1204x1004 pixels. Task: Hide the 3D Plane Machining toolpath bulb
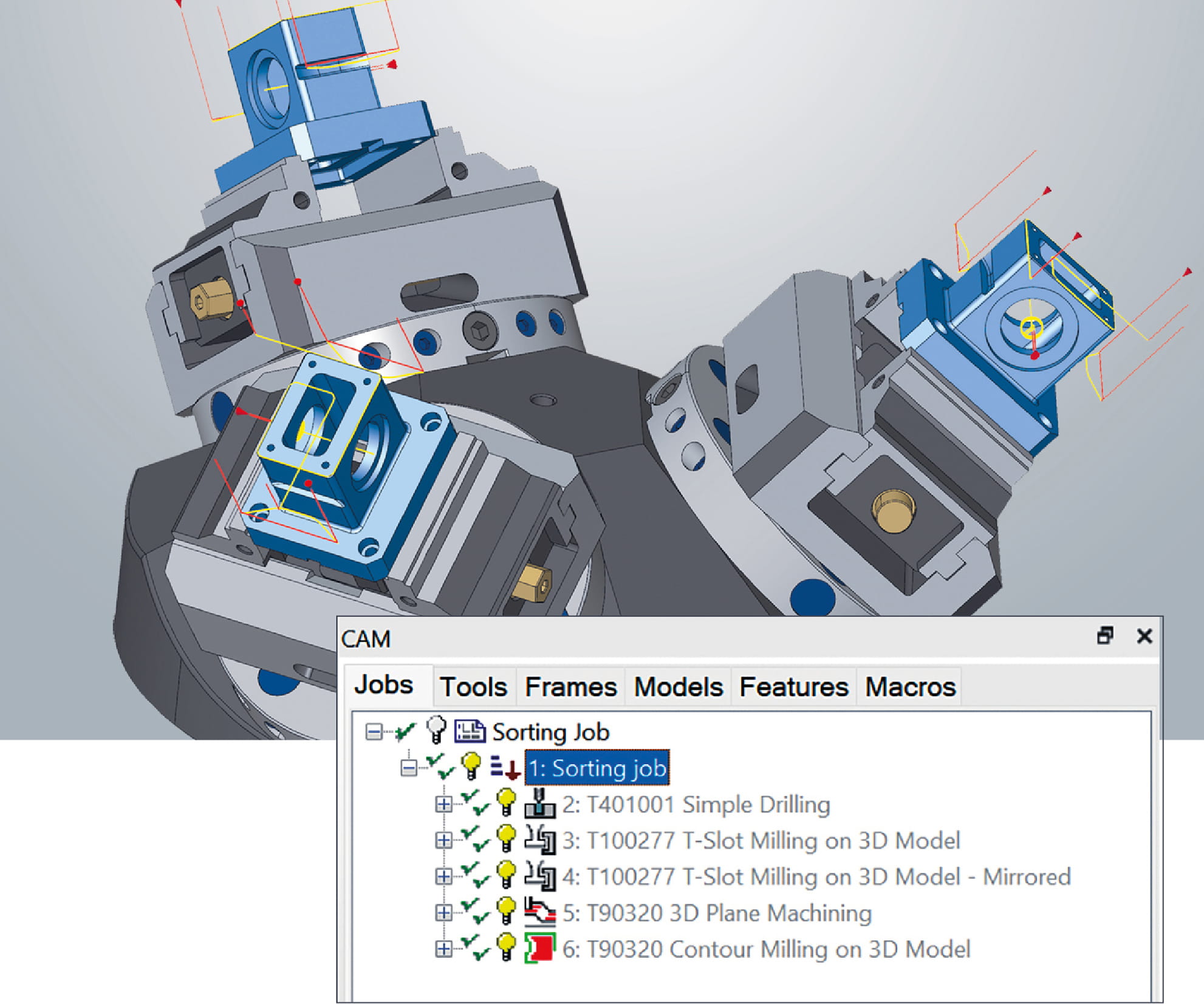506,912
